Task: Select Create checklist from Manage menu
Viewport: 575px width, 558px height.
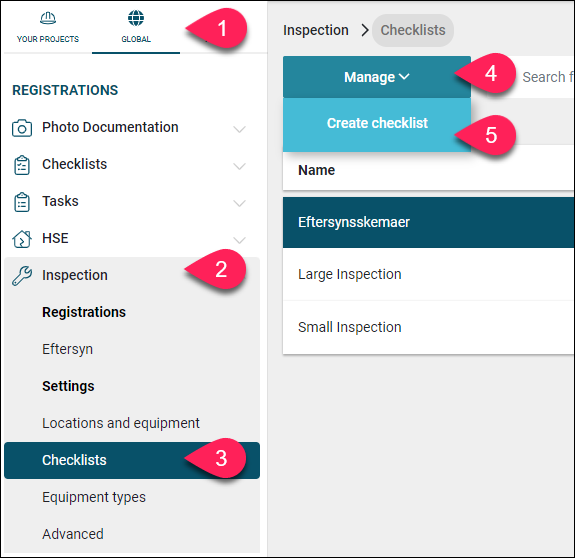Action: pos(377,124)
